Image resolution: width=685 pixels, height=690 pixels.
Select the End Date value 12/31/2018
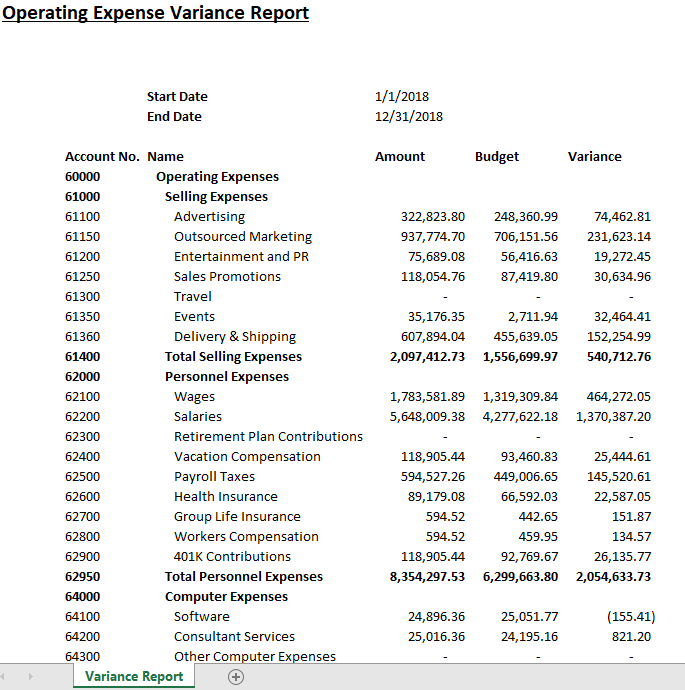(x=409, y=117)
